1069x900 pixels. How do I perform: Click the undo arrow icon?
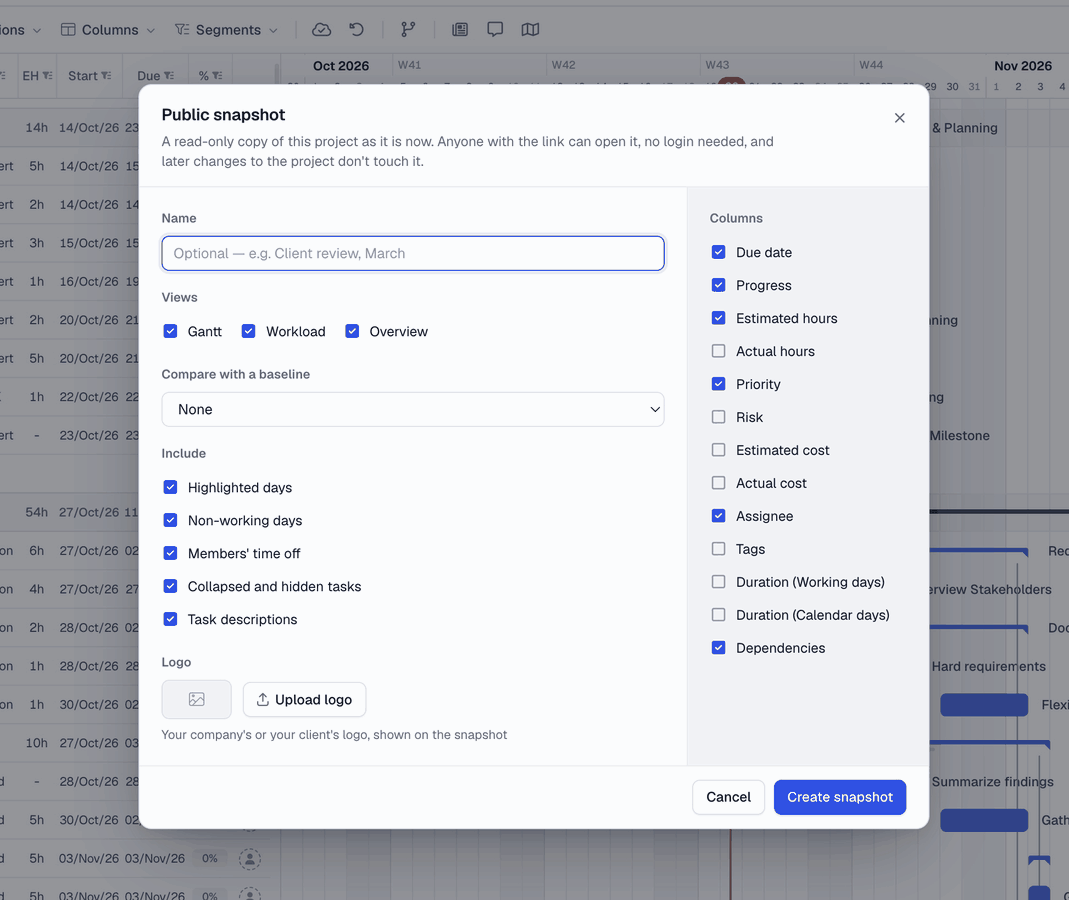[x=357, y=29]
